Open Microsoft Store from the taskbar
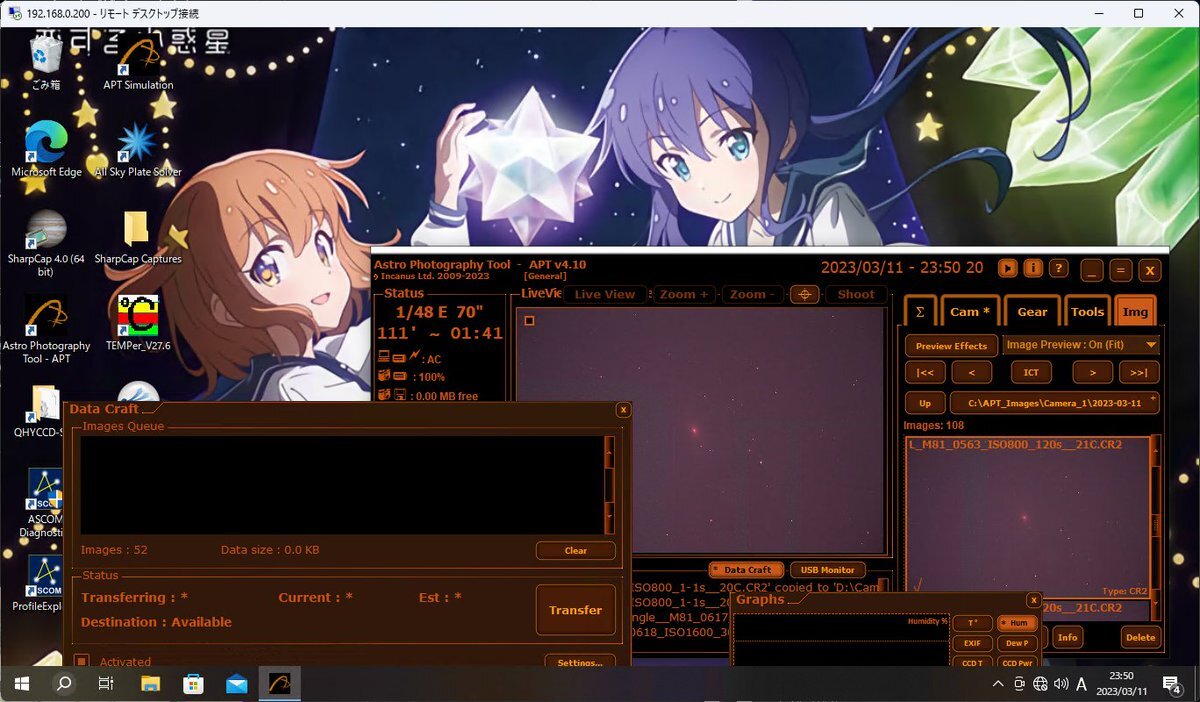The image size is (1200, 702). tap(193, 684)
